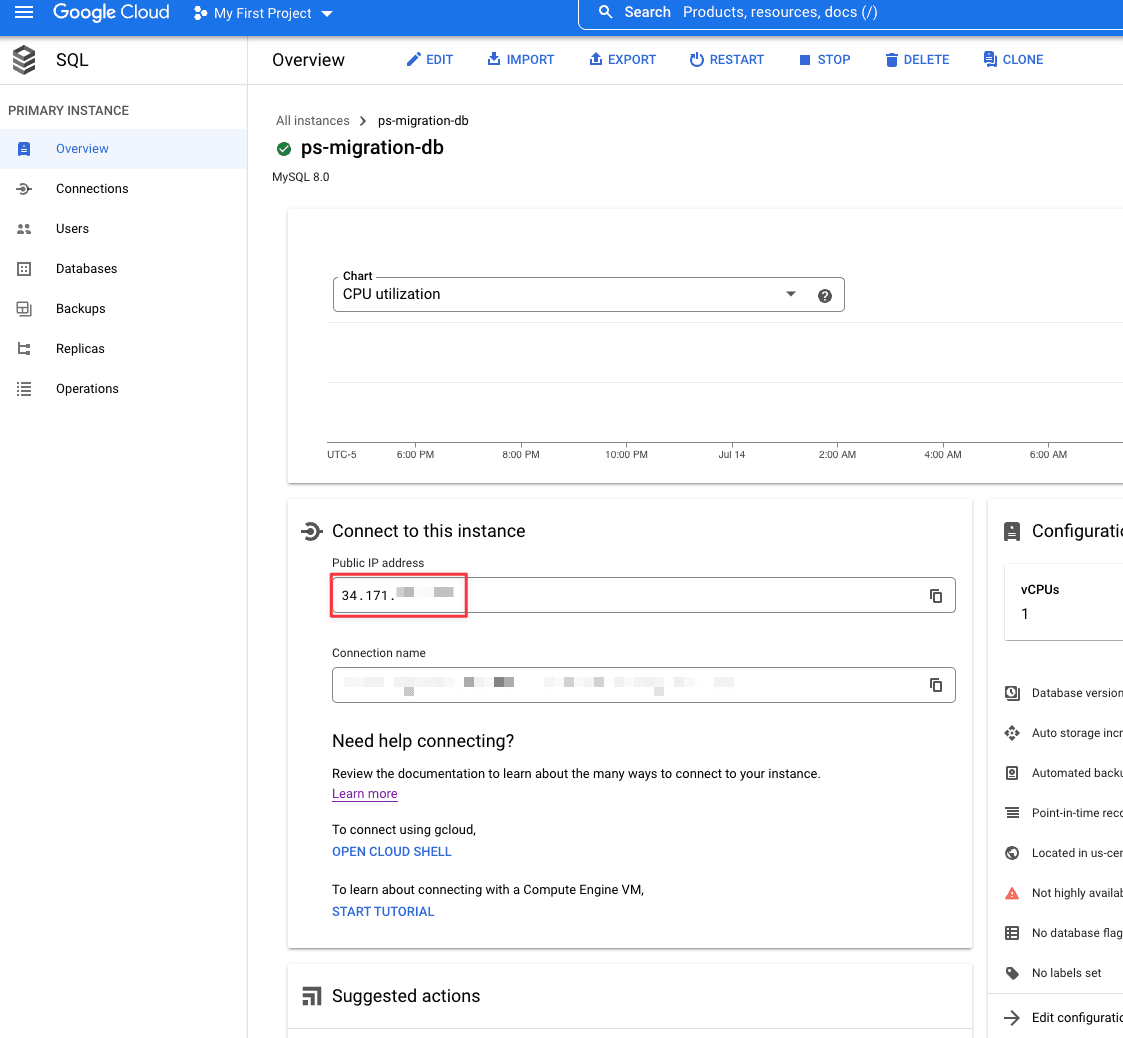
Task: Copy the Public IP address
Action: tap(936, 595)
